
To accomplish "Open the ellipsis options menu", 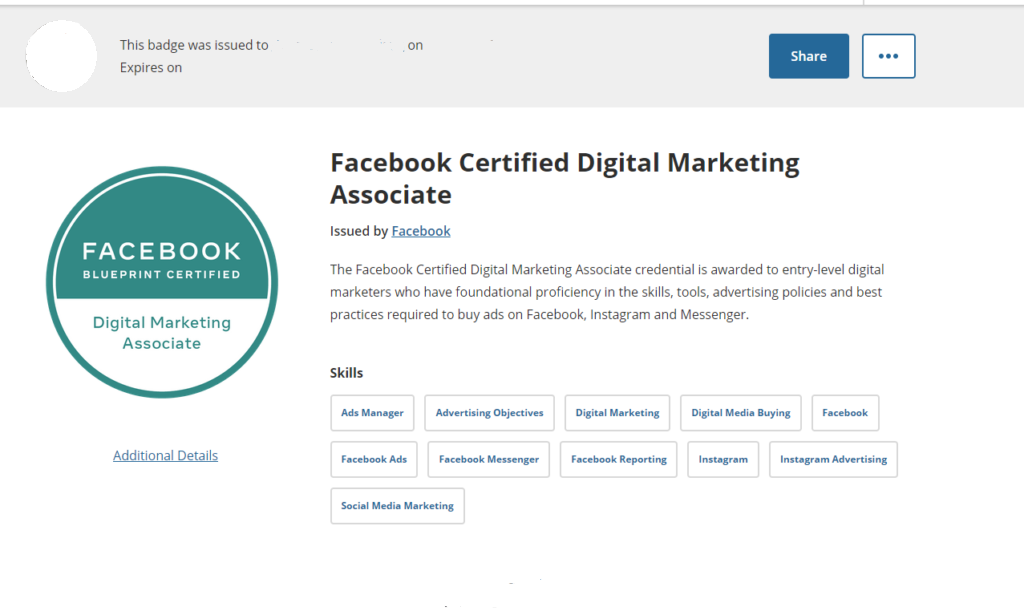I will [888, 56].
